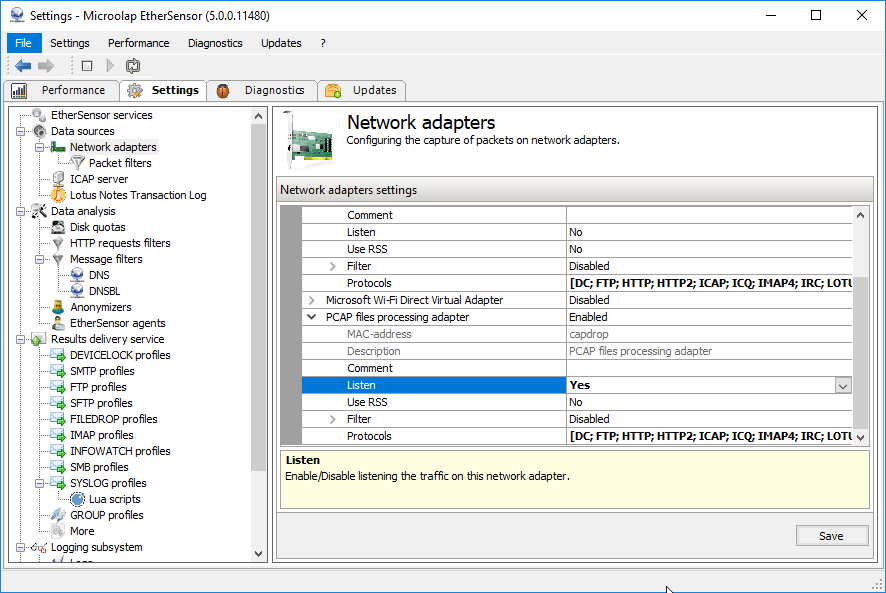Expand the Filter row under PCAP adapter
Viewport: 886px width, 593px height.
[333, 419]
